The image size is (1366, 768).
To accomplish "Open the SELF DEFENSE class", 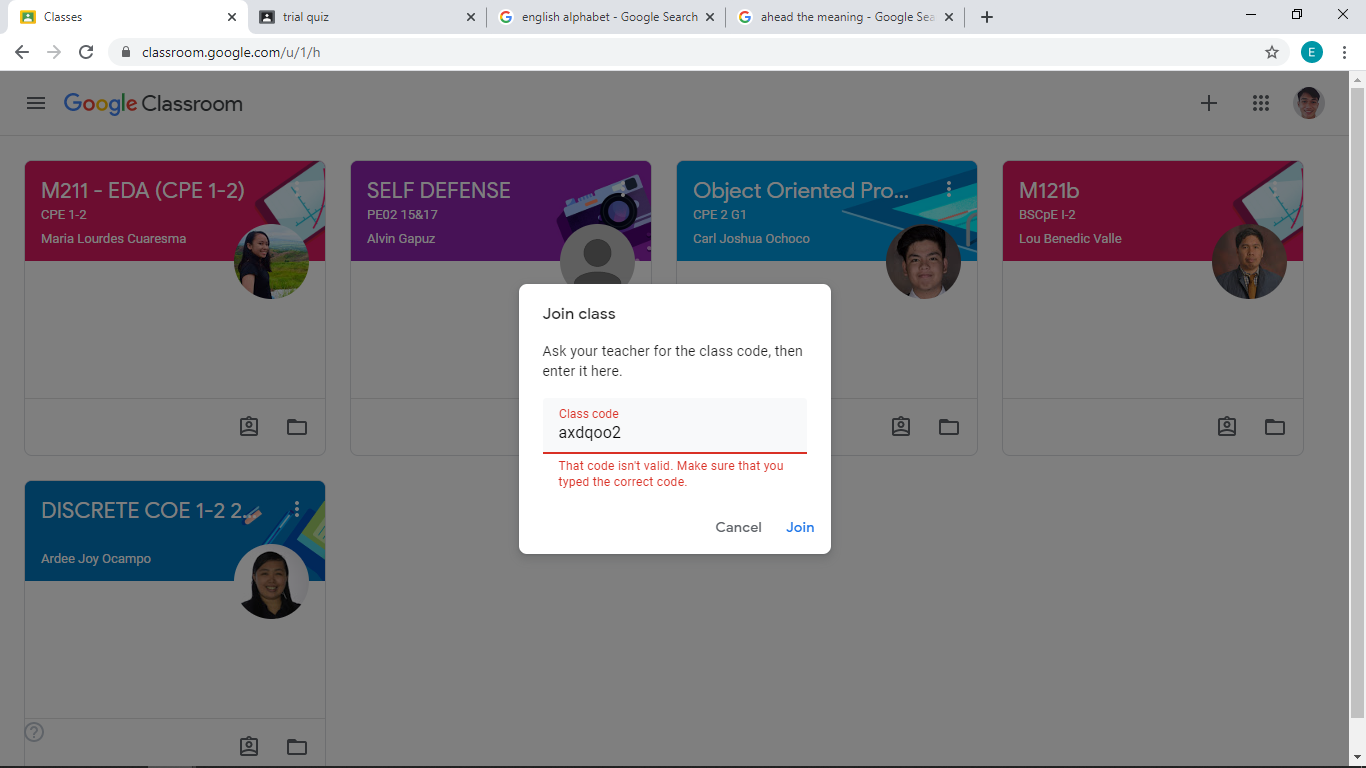I will click(439, 190).
